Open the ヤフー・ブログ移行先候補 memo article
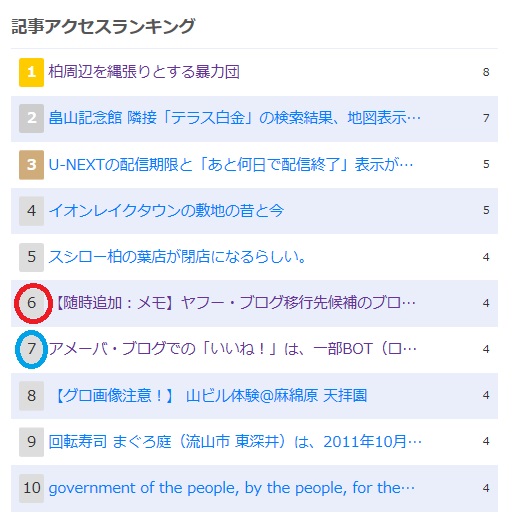 click(x=232, y=303)
